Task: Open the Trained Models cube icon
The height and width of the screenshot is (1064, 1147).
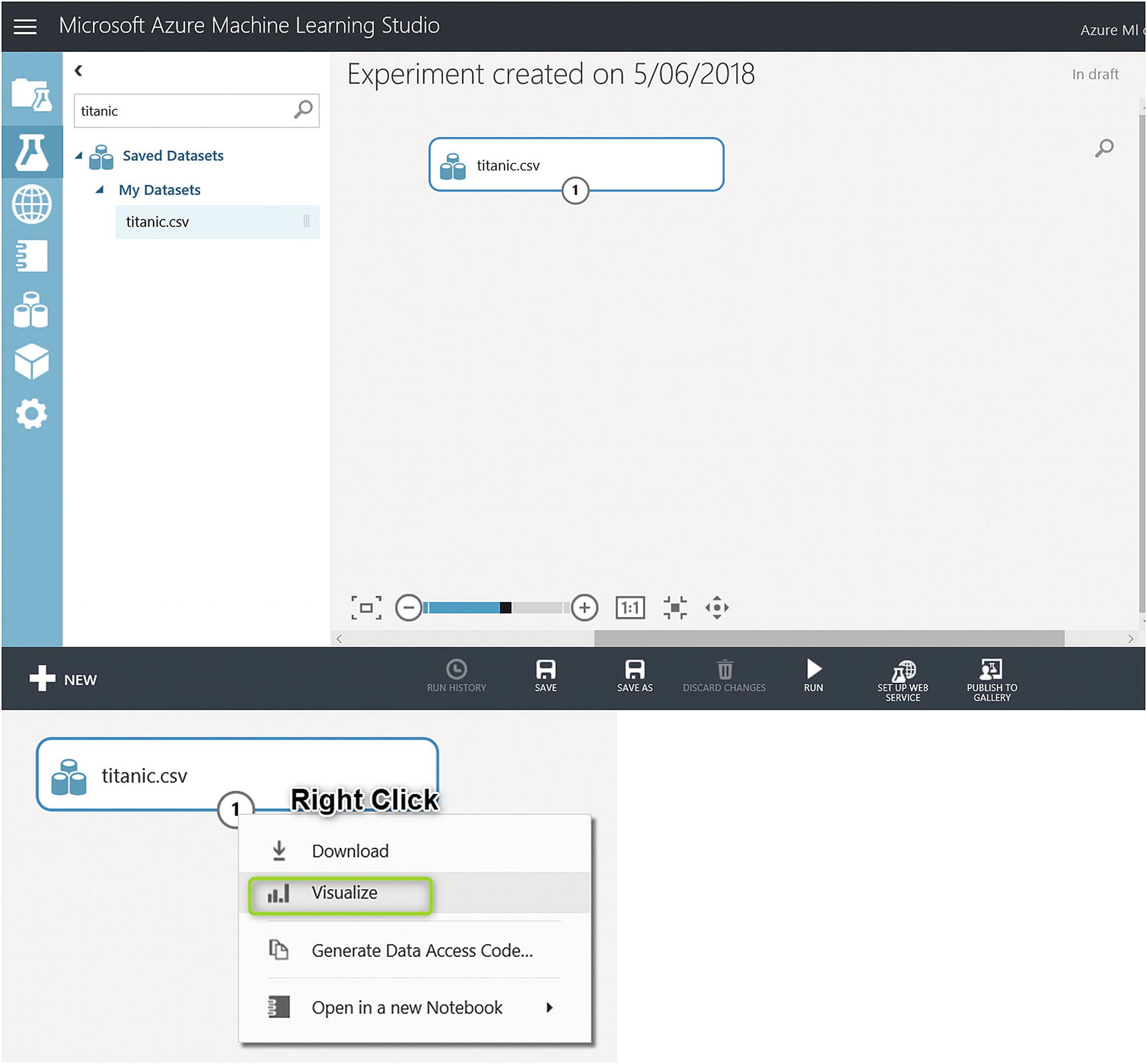Action: (x=31, y=362)
